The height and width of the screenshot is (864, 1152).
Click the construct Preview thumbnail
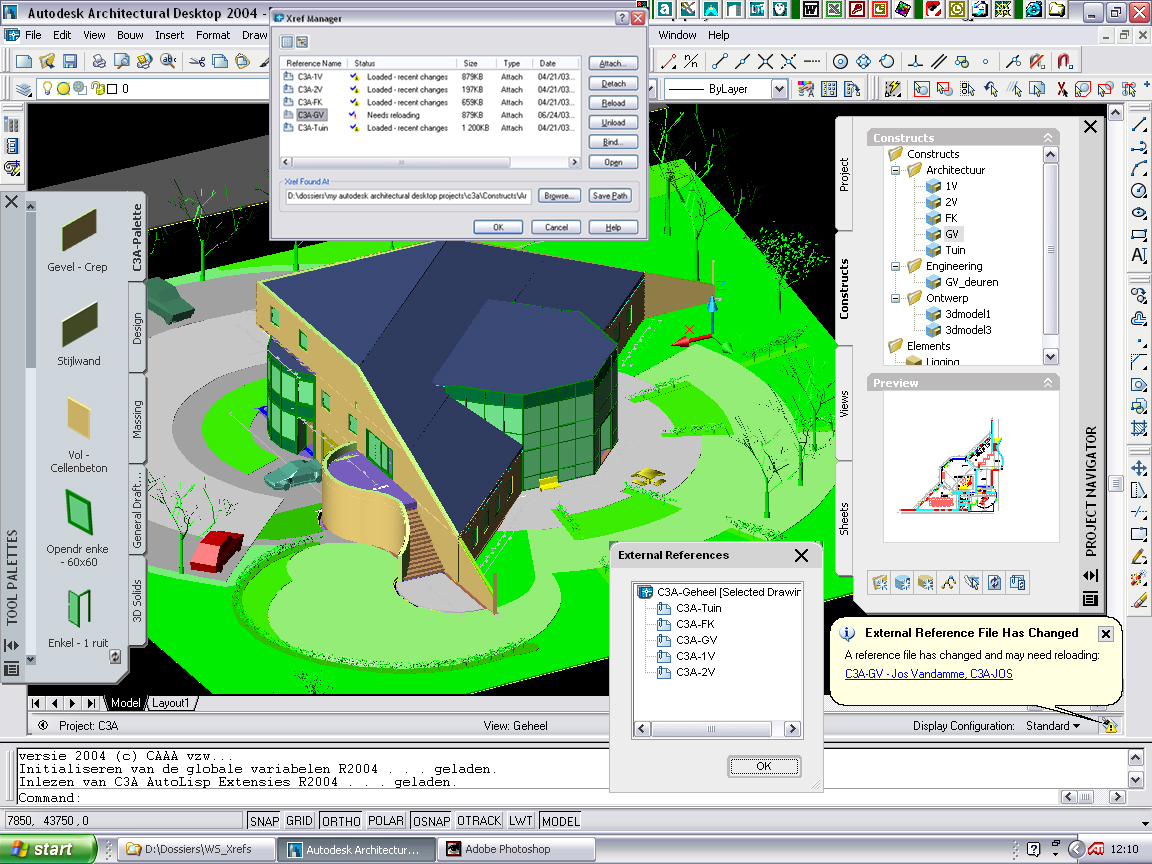coord(971,467)
